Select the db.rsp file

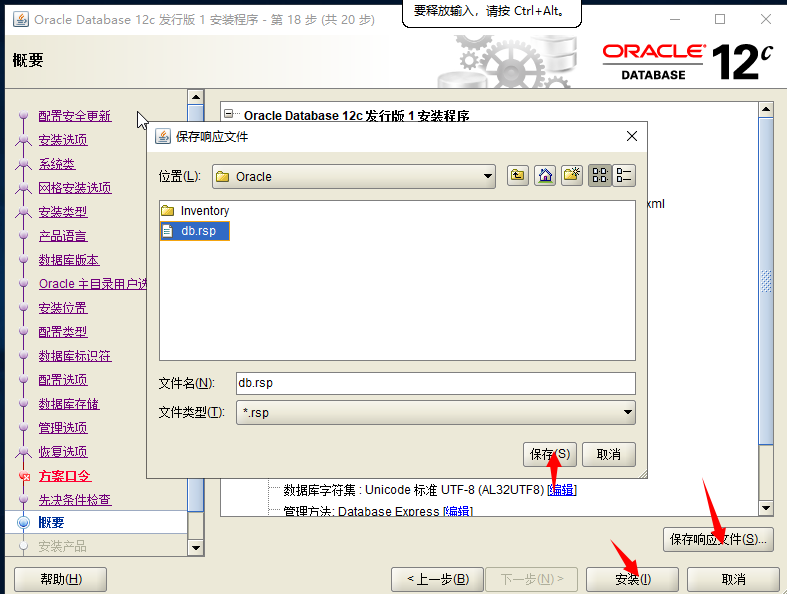pyautogui.click(x=195, y=231)
